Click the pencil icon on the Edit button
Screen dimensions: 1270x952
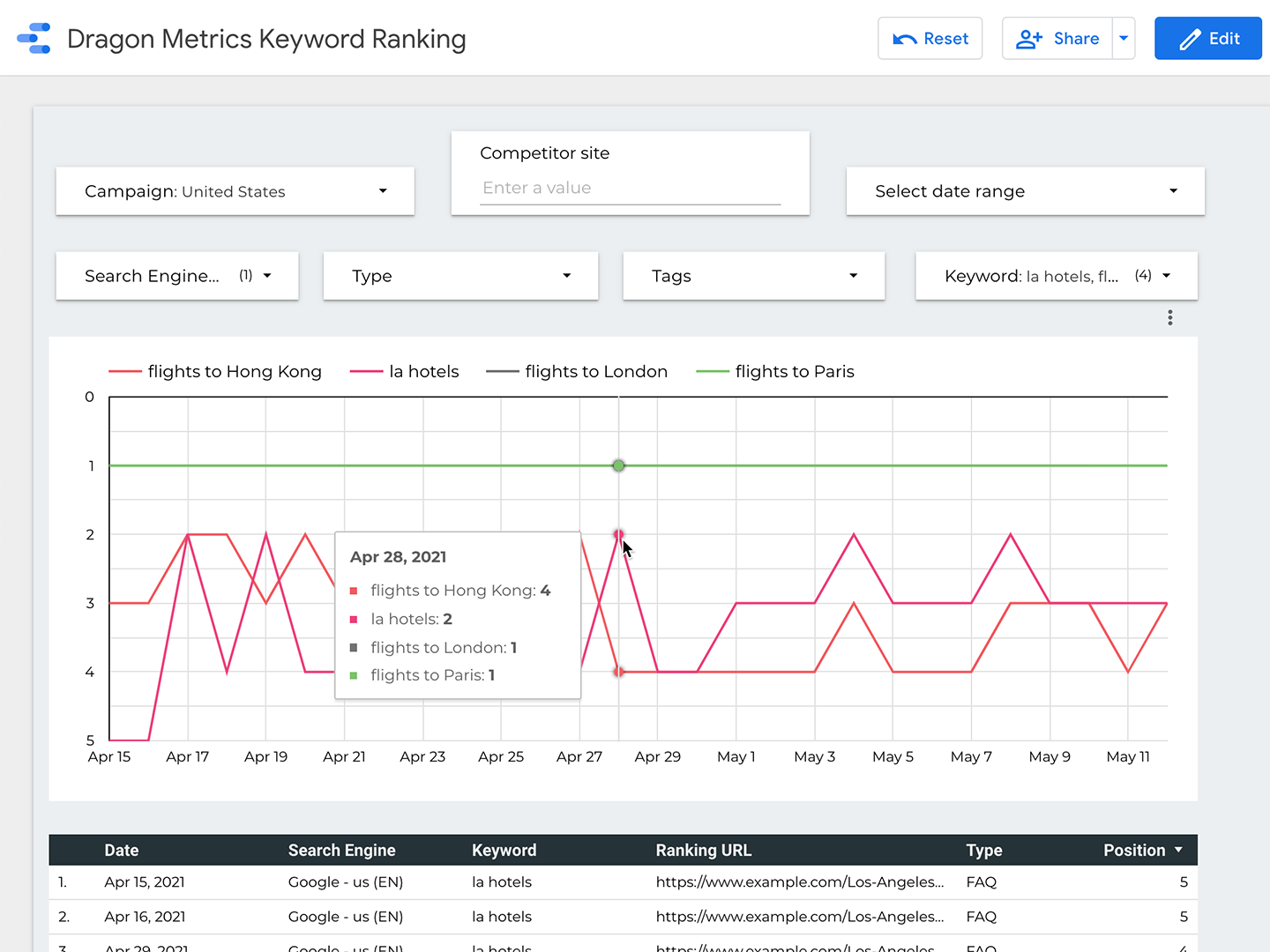(x=1191, y=38)
